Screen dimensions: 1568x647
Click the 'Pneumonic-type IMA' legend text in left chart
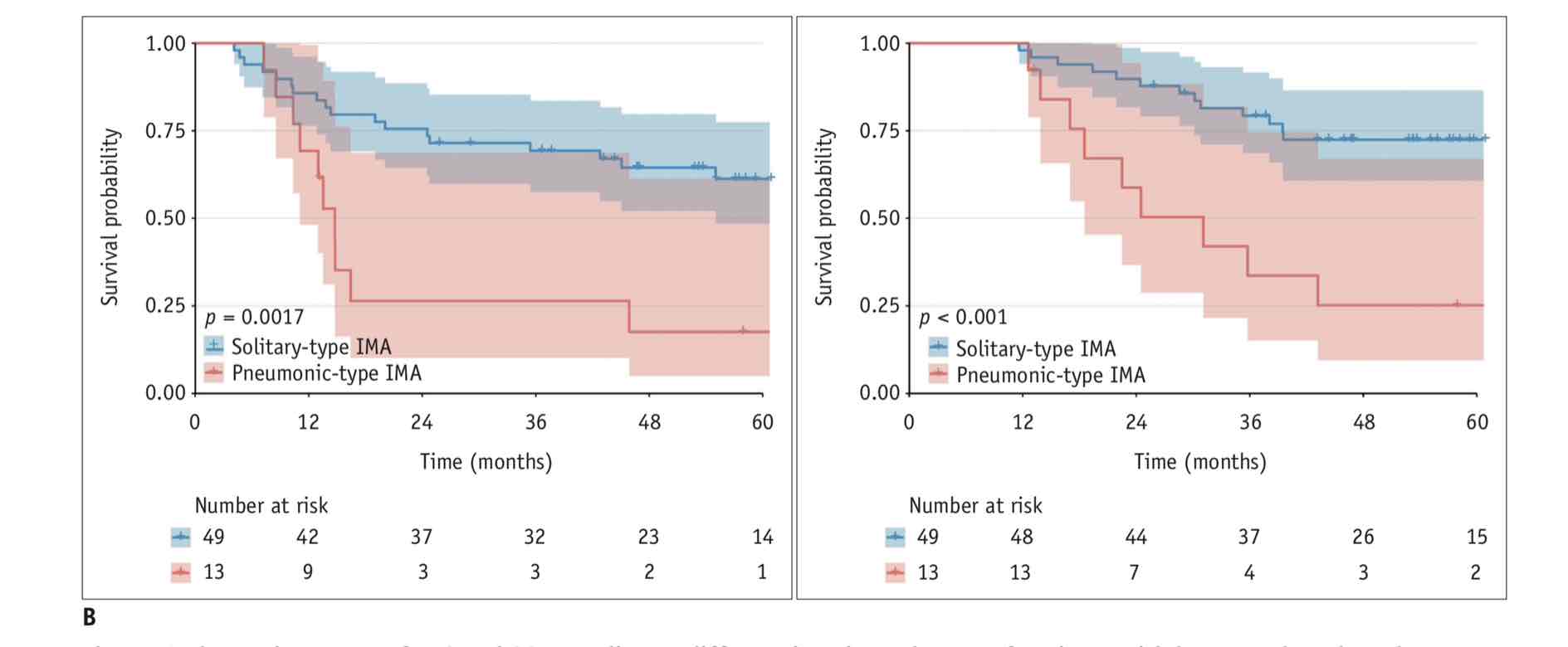pyautogui.click(x=326, y=373)
